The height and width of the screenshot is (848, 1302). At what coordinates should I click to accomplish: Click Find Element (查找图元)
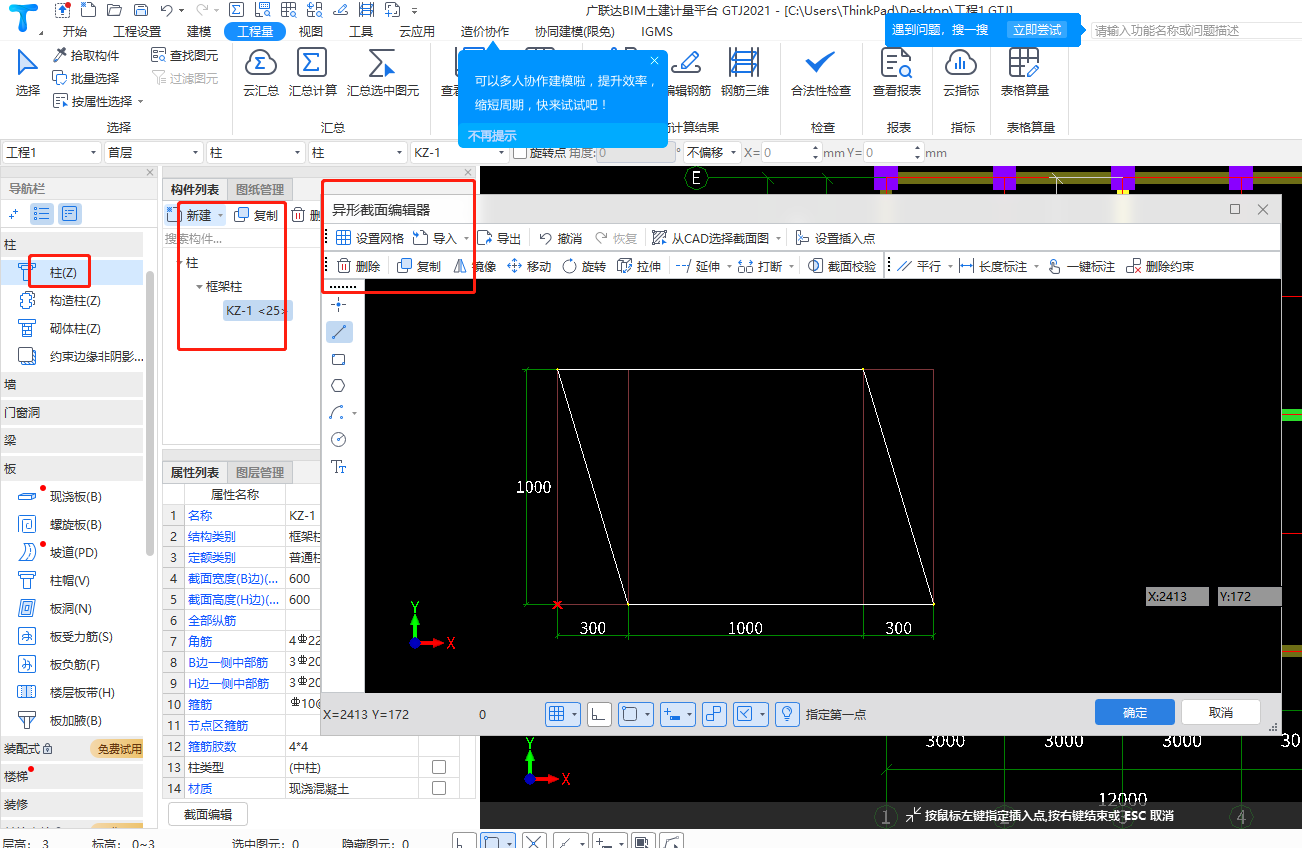[185, 55]
